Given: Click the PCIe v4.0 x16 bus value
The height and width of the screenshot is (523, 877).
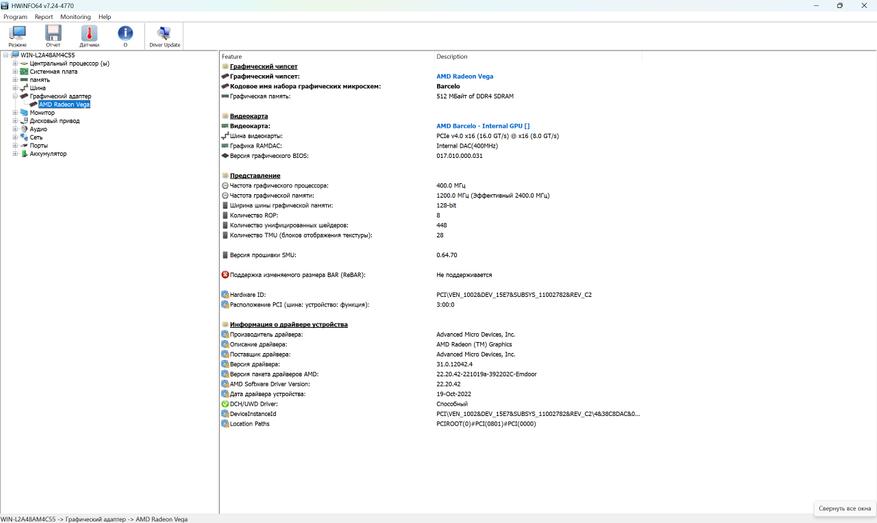Looking at the screenshot, I should coord(498,136).
